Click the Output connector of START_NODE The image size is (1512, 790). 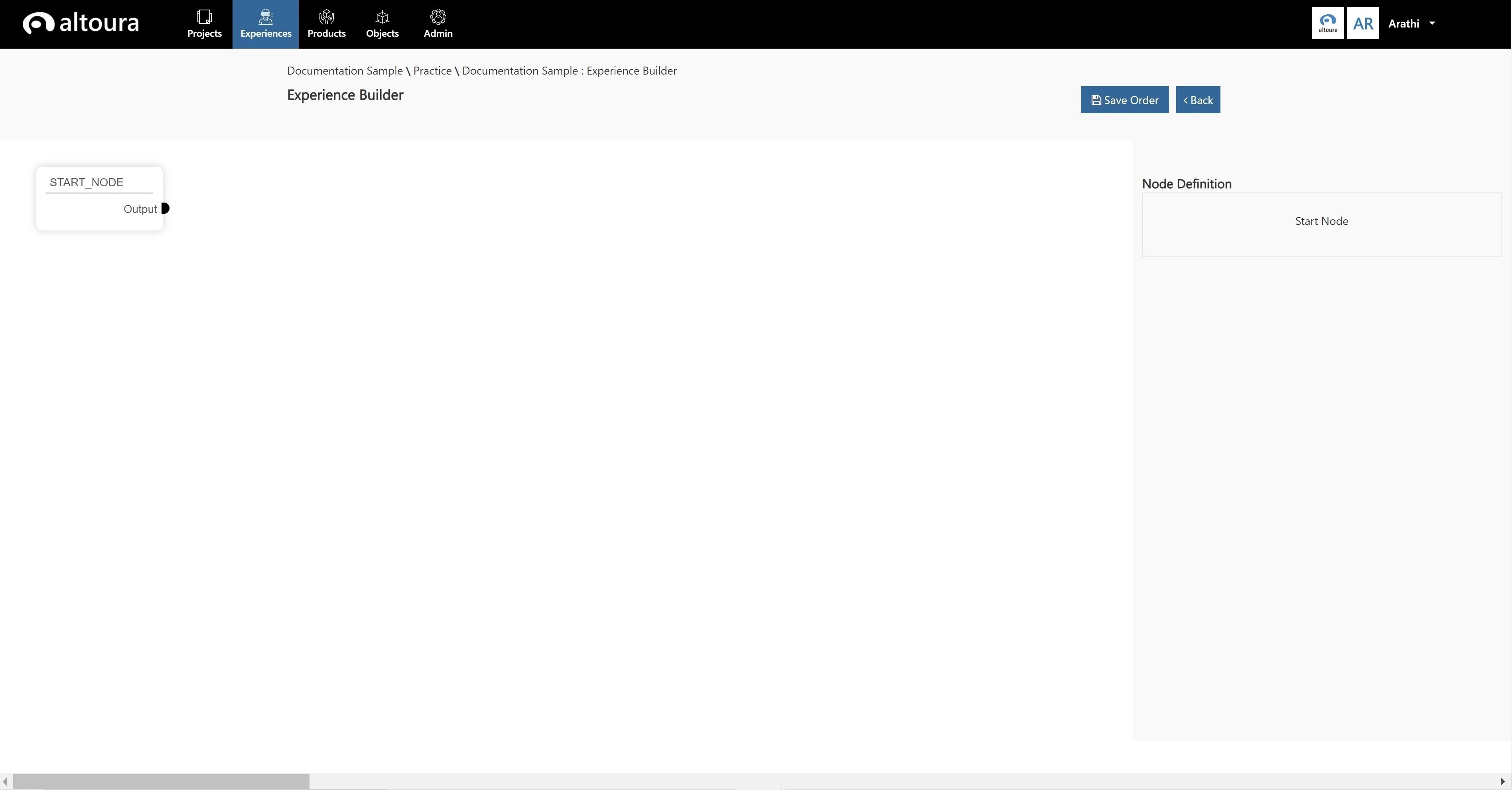coord(166,208)
